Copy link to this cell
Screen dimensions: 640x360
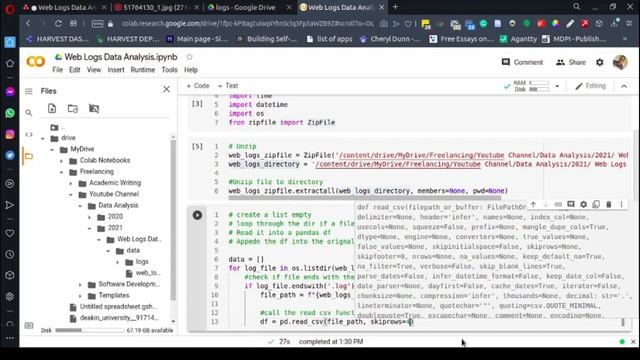(558, 204)
